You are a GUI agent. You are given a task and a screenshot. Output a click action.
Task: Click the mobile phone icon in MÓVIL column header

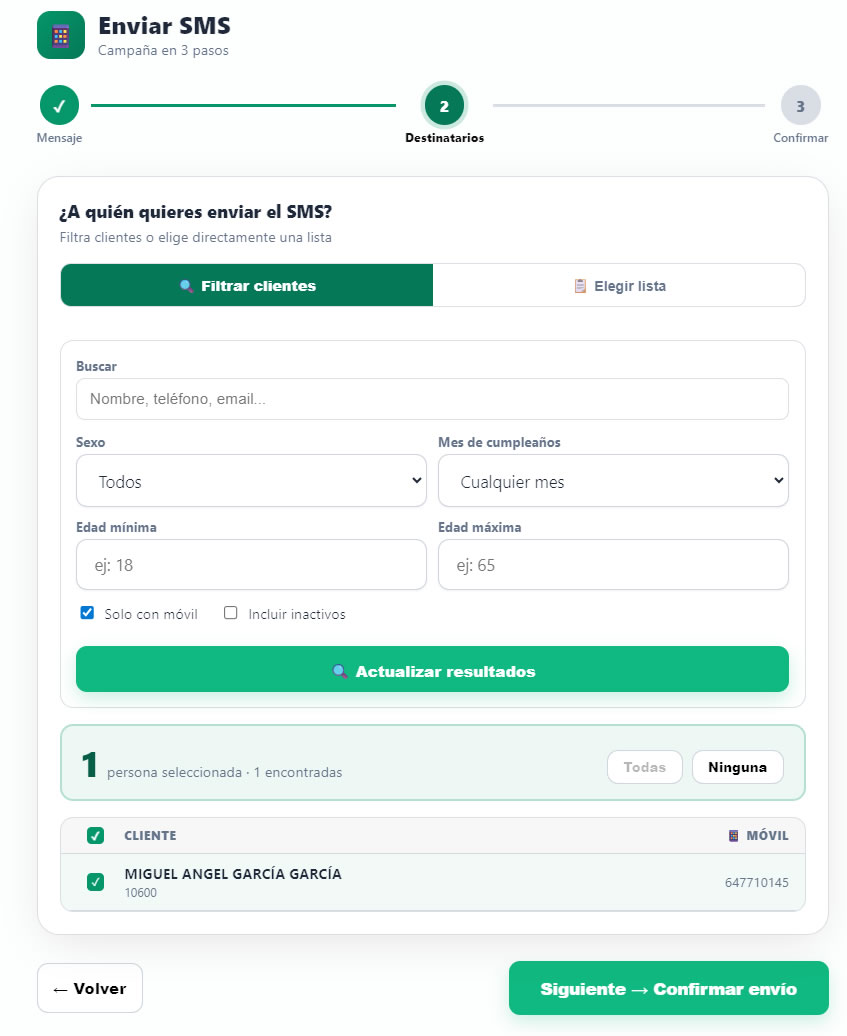[735, 835]
